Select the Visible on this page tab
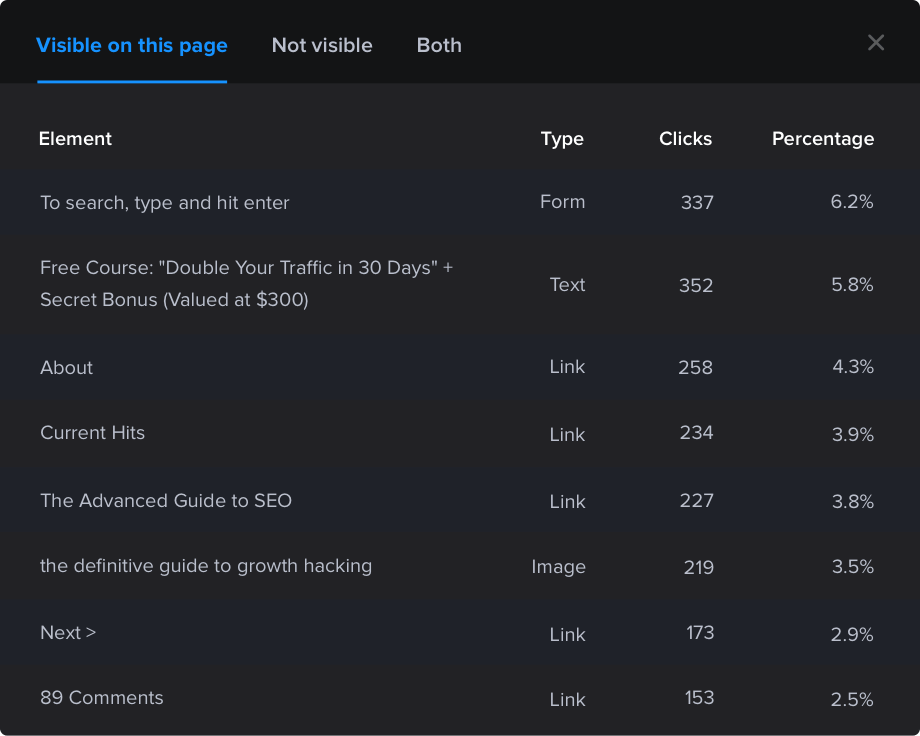 click(x=131, y=45)
